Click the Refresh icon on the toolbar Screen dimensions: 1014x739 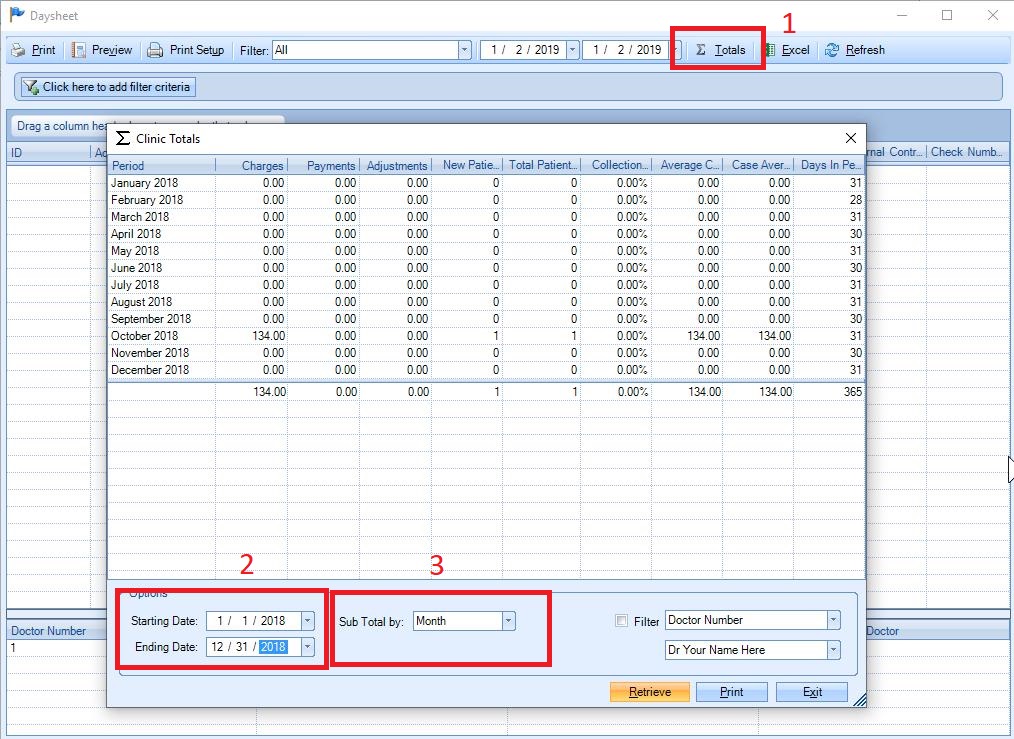point(830,49)
